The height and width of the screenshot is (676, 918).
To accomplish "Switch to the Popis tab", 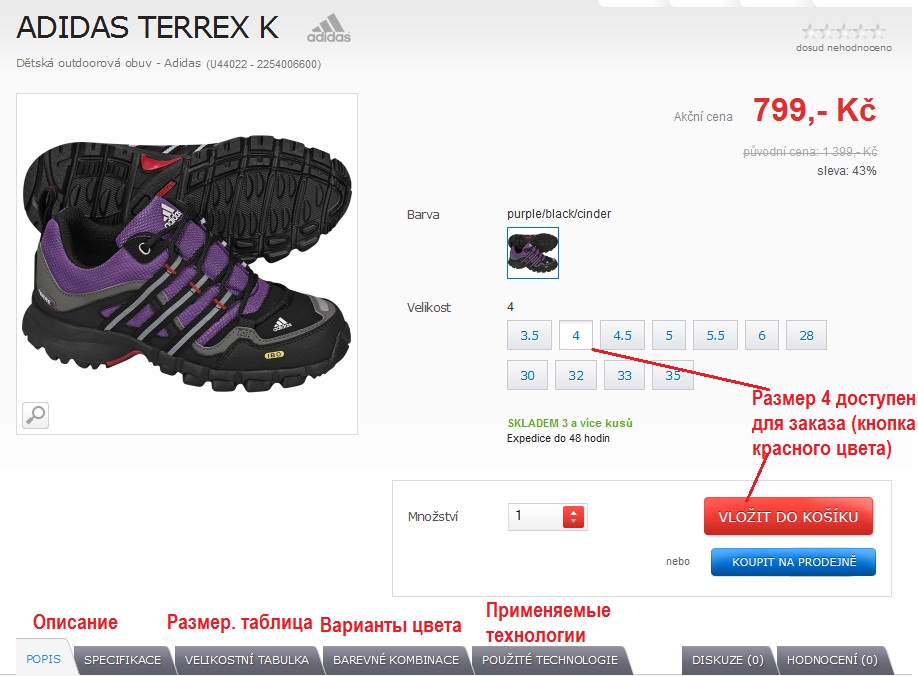I will click(x=43, y=659).
